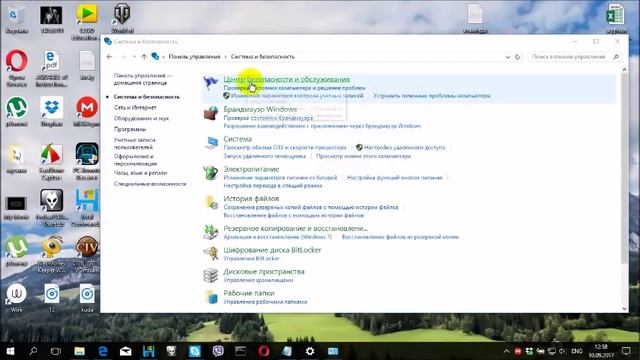The height and width of the screenshot is (360, 640).
Task: Open Шифрование диска BitLocker link
Action: click(x=272, y=250)
